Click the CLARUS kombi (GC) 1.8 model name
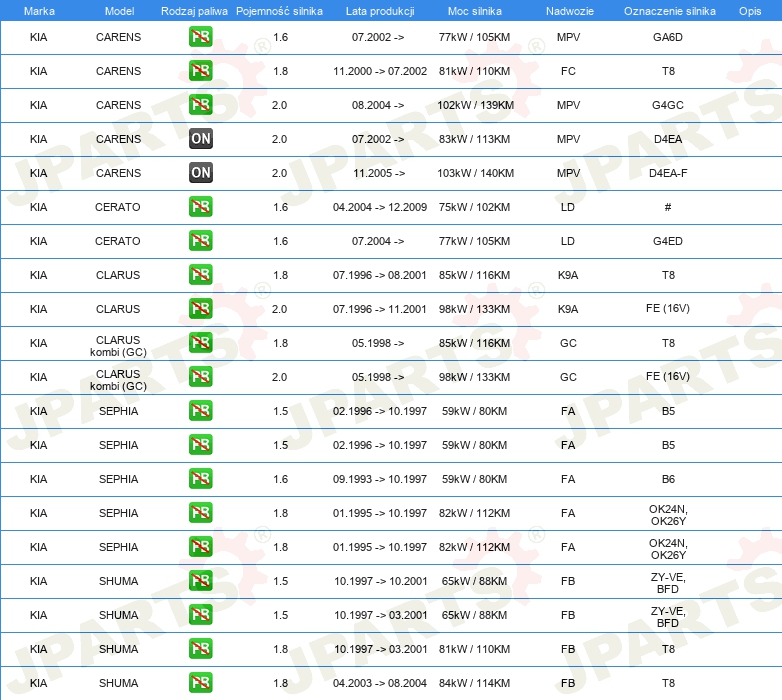The width and height of the screenshot is (782, 700). click(x=118, y=343)
